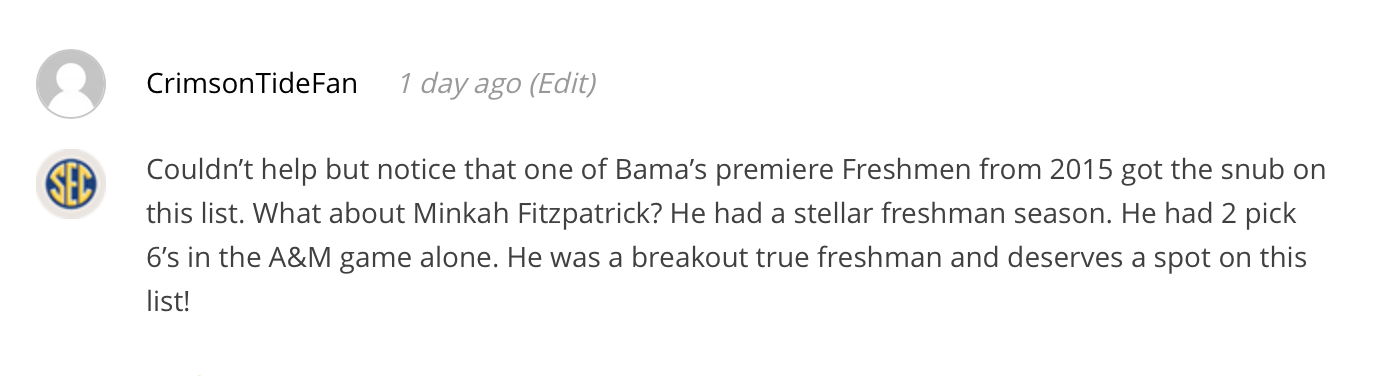Open the SEC logo badge icon
This screenshot has width=1376, height=376.
click(71, 184)
